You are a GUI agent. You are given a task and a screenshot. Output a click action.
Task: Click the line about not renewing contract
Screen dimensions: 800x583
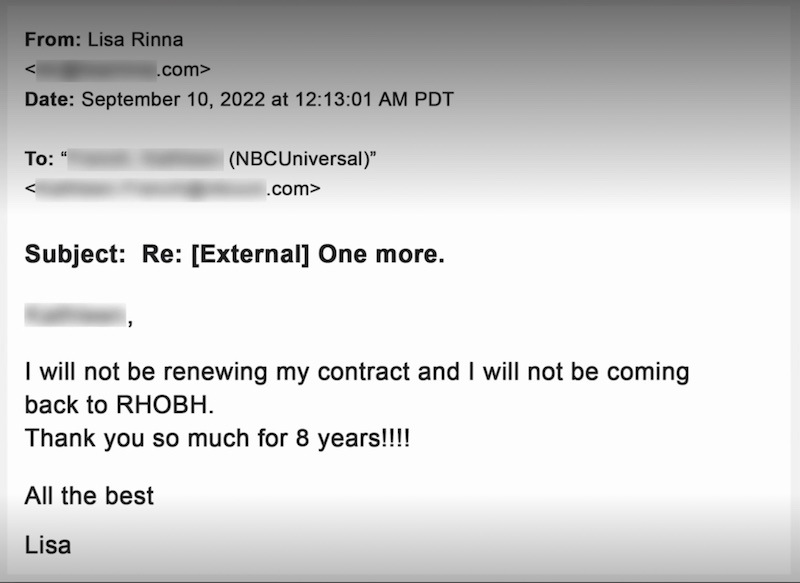coord(357,373)
